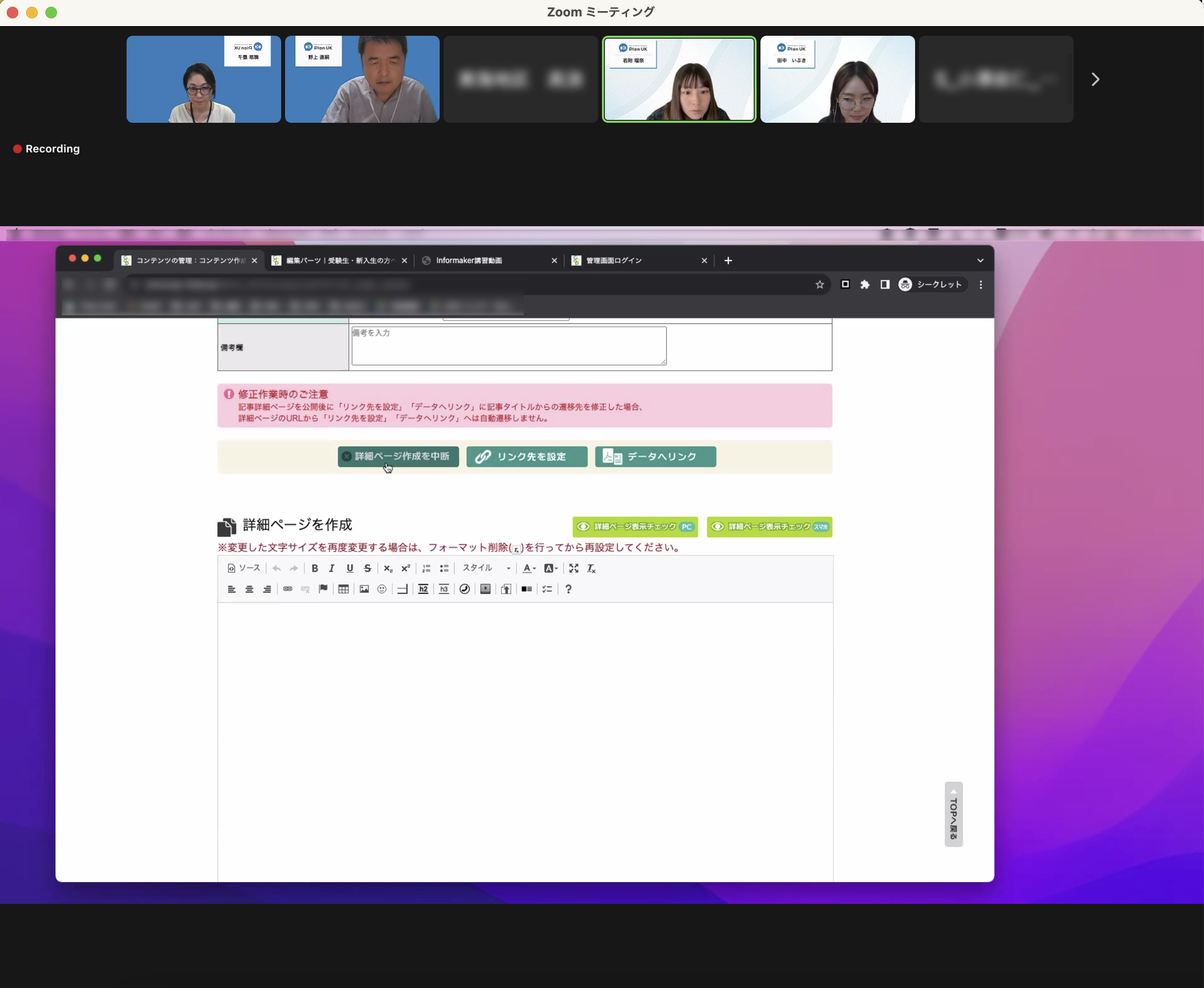Maximize the editor area
Viewport: 1204px width, 988px height.
click(574, 568)
